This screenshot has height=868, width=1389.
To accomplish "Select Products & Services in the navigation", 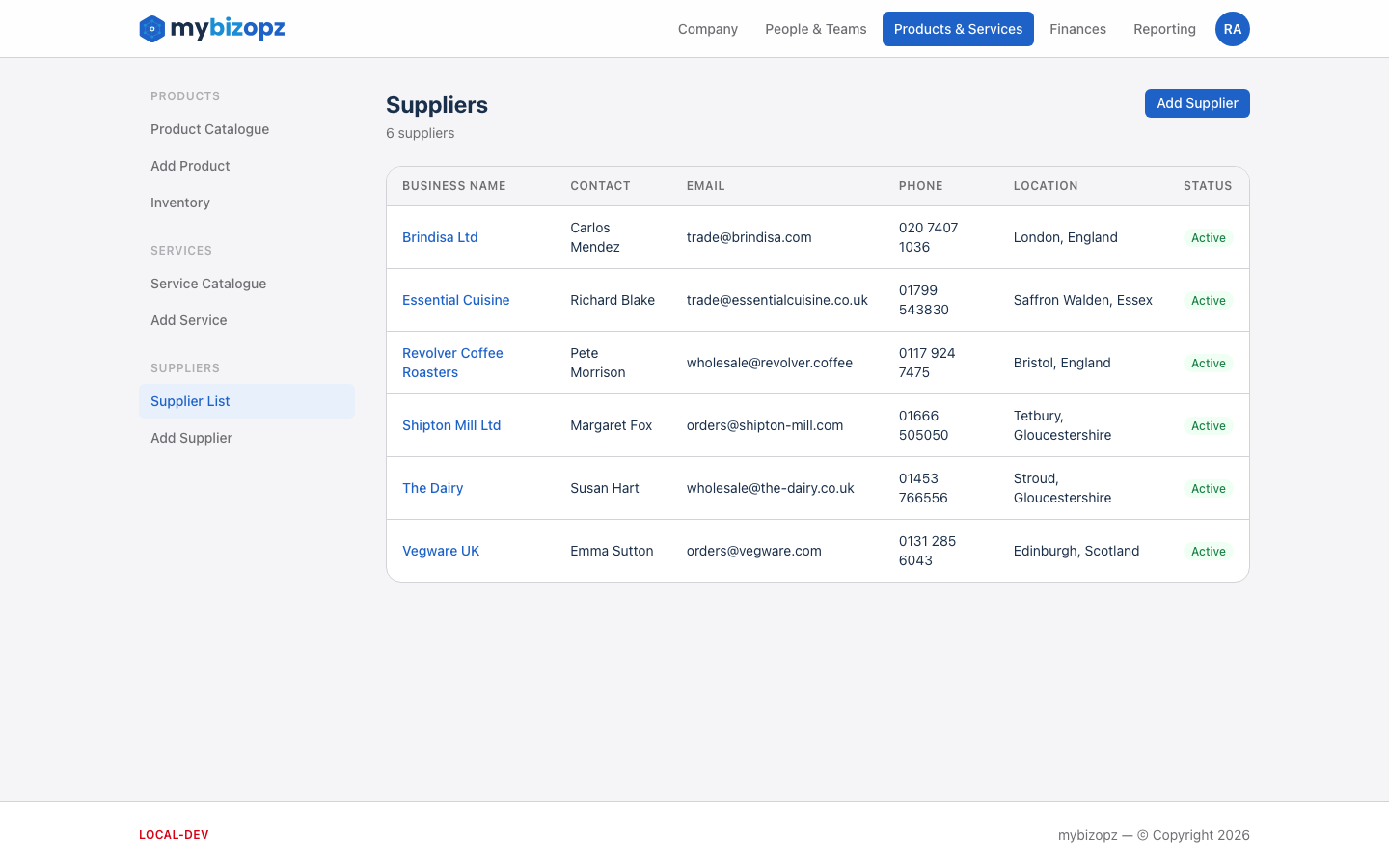I will (x=958, y=29).
